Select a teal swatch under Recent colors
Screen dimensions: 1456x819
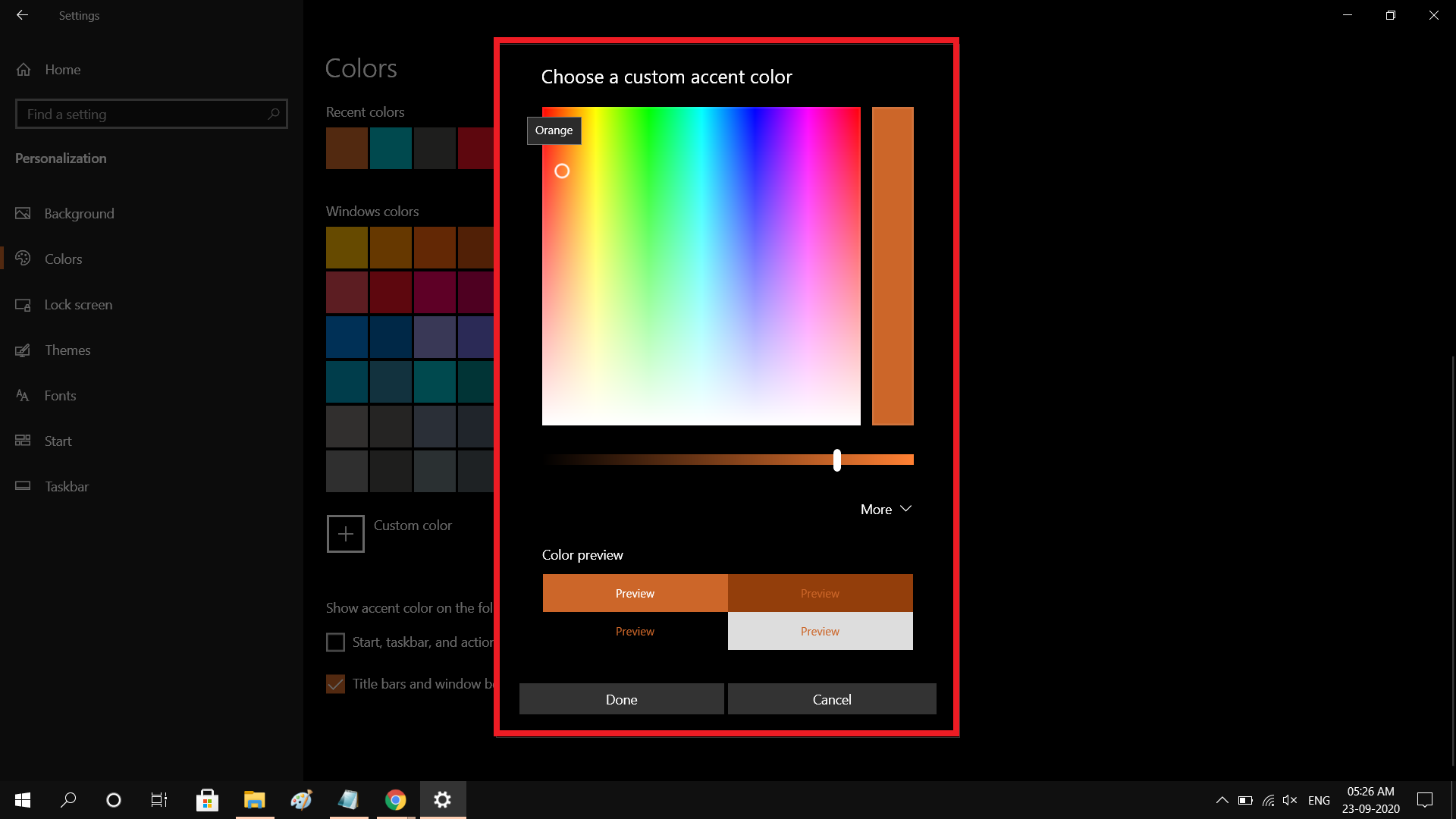point(391,148)
